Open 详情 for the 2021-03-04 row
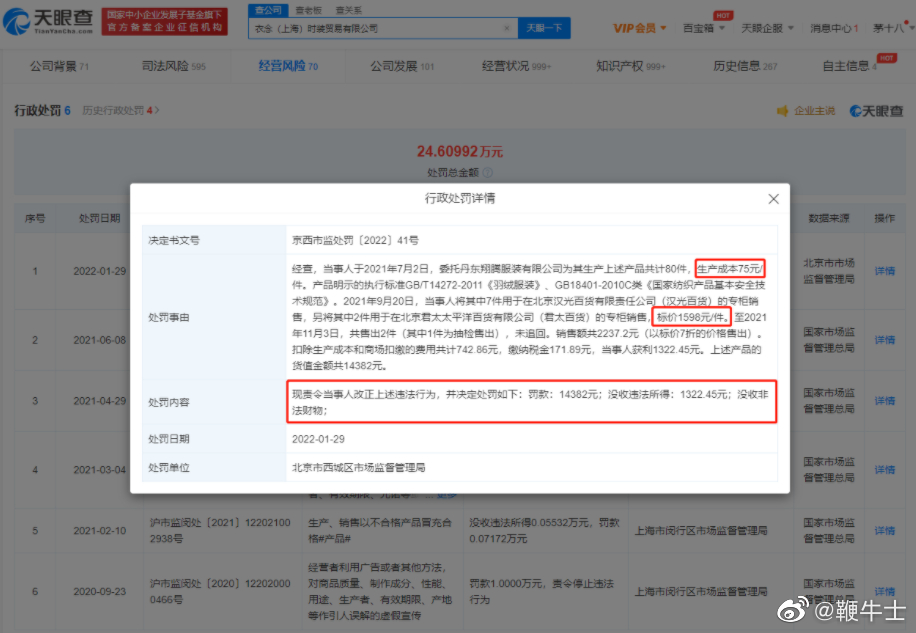 884,469
